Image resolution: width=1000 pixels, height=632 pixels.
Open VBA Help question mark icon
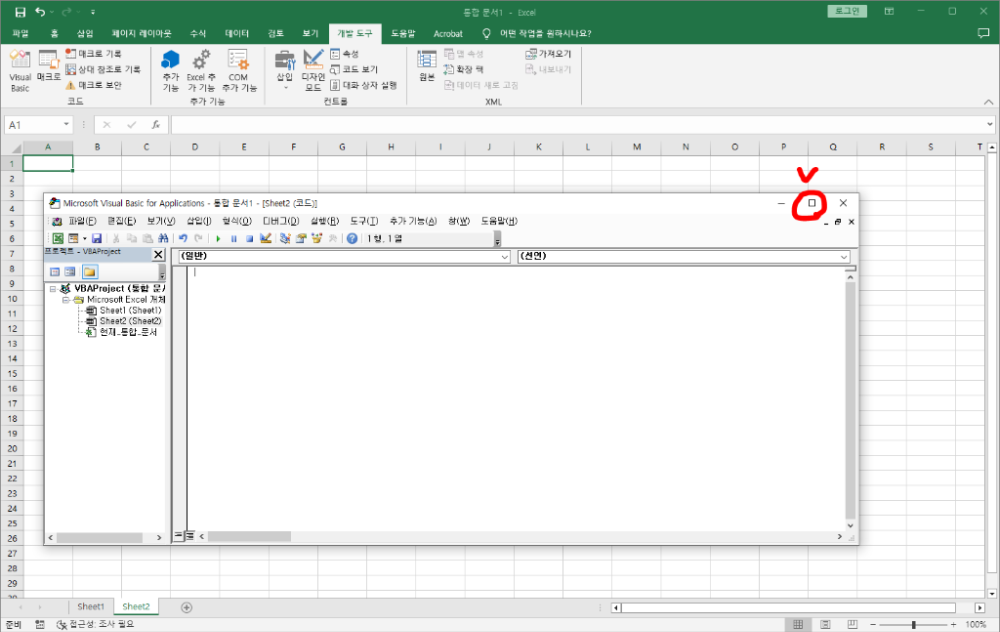point(352,238)
